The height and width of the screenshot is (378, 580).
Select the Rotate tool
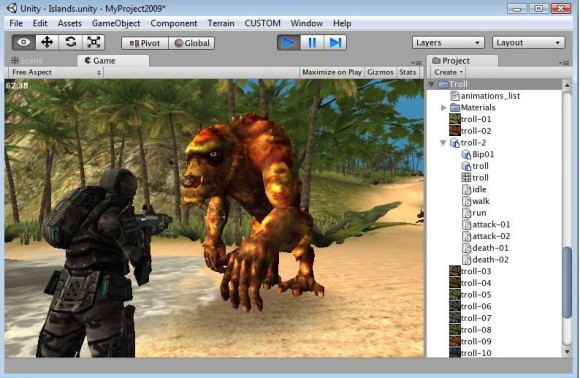tap(70, 42)
